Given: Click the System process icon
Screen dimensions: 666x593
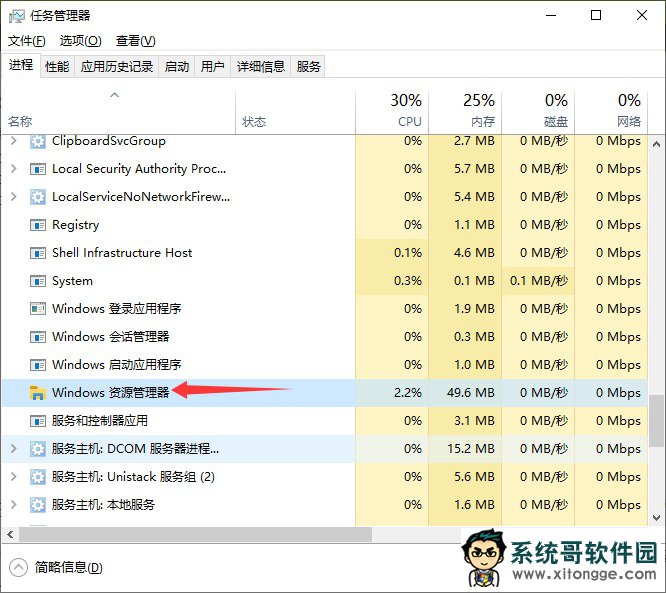Looking at the screenshot, I should (38, 281).
